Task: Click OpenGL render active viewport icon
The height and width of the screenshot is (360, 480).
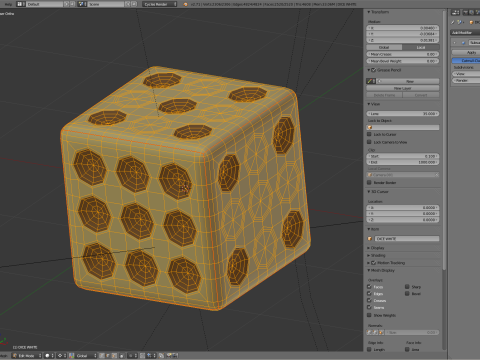Action: coord(169,356)
